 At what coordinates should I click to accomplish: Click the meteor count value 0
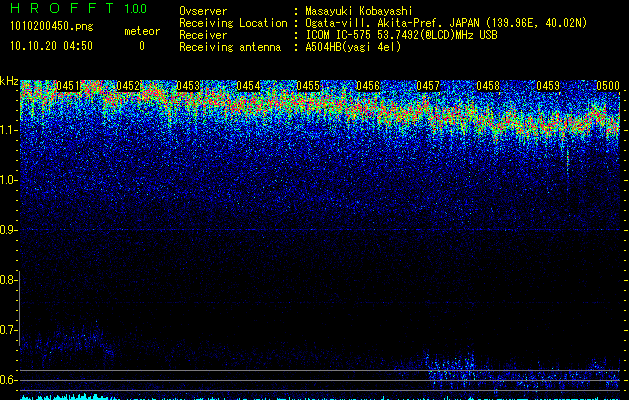[x=142, y=46]
